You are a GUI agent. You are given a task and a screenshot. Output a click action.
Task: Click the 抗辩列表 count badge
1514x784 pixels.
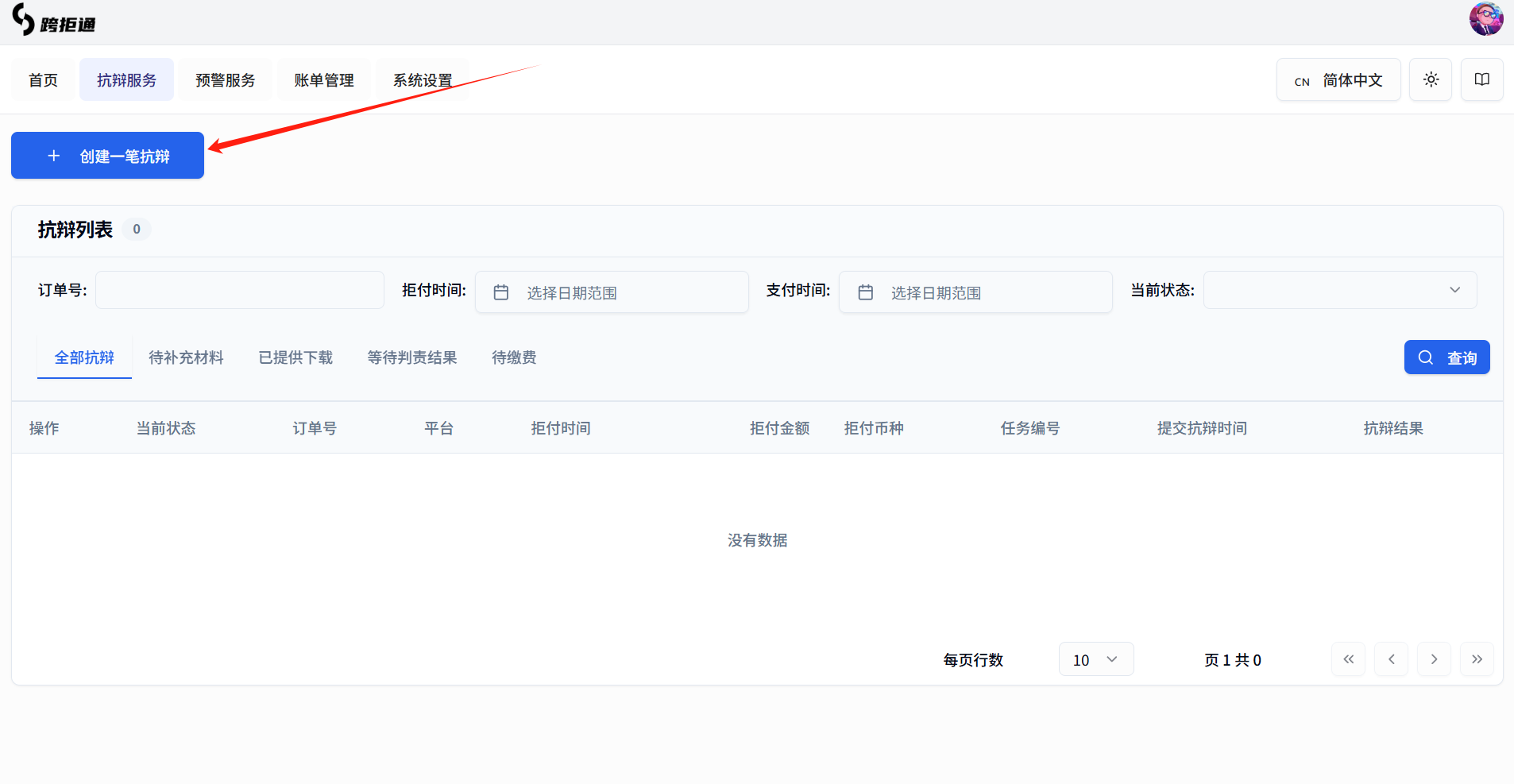[x=137, y=230]
